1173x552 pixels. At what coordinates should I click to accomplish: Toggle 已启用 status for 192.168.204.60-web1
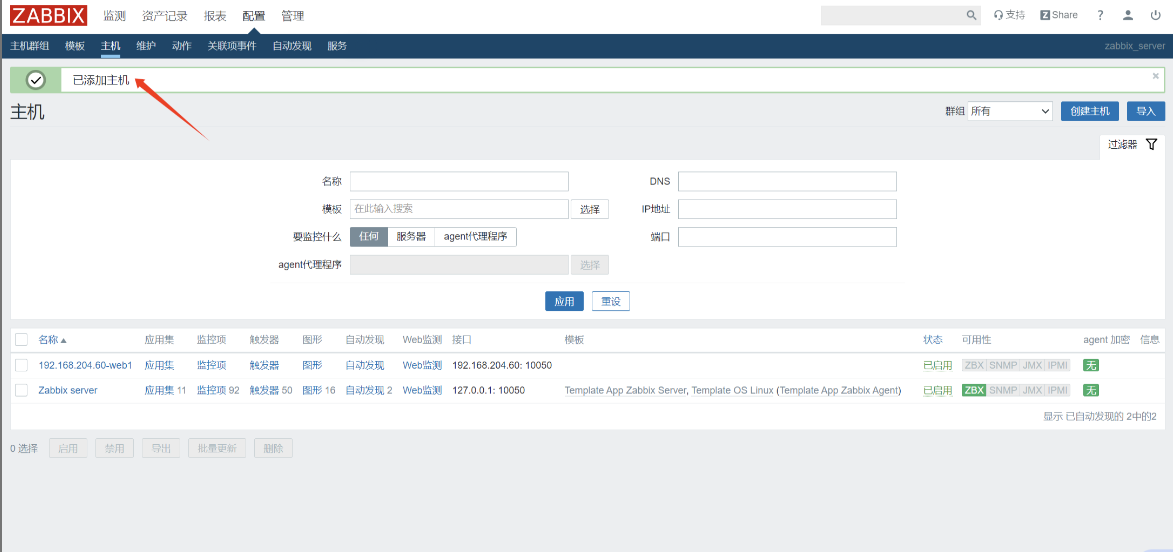pos(937,366)
